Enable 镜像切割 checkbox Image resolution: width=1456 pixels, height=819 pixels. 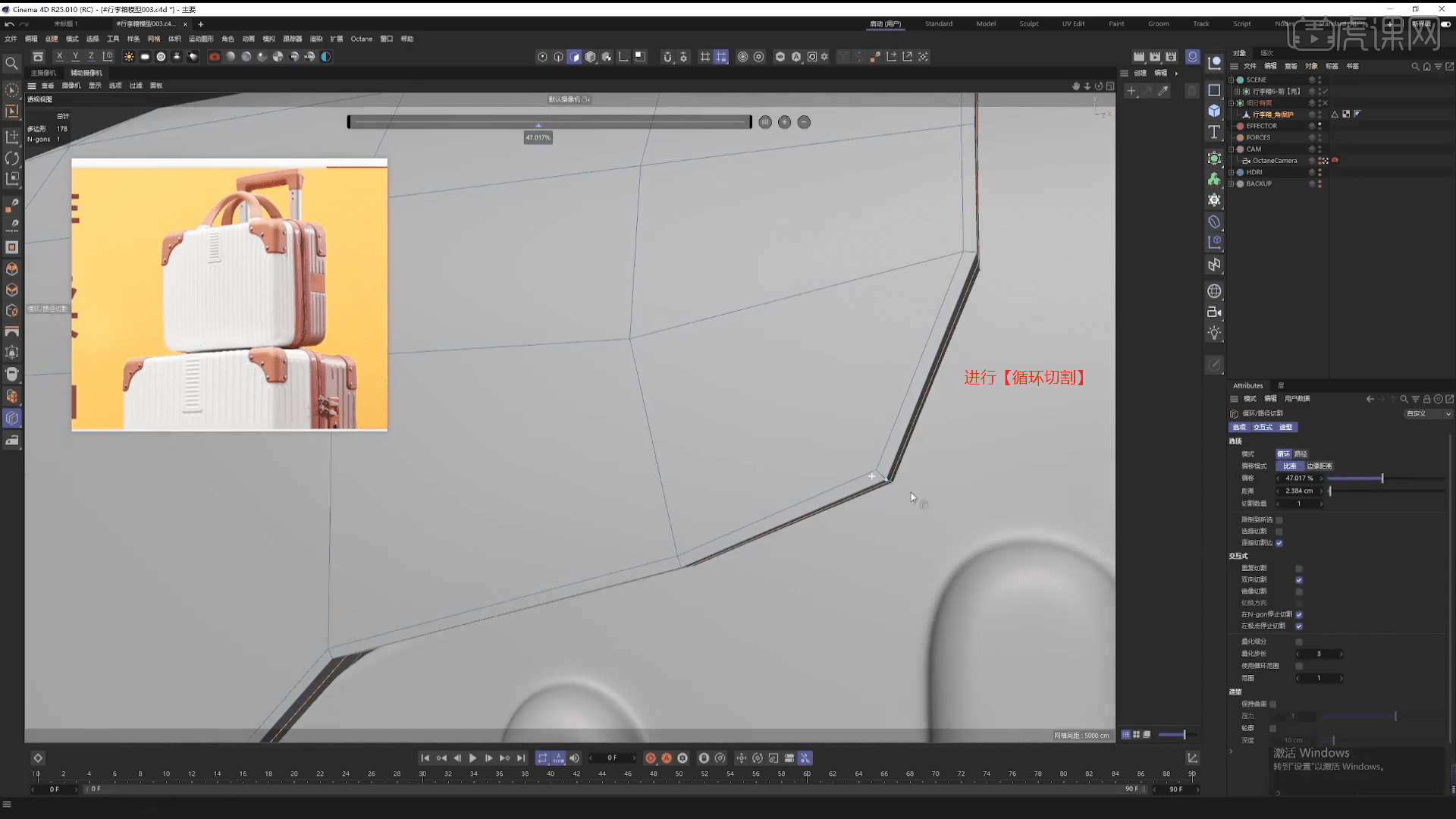click(1299, 591)
